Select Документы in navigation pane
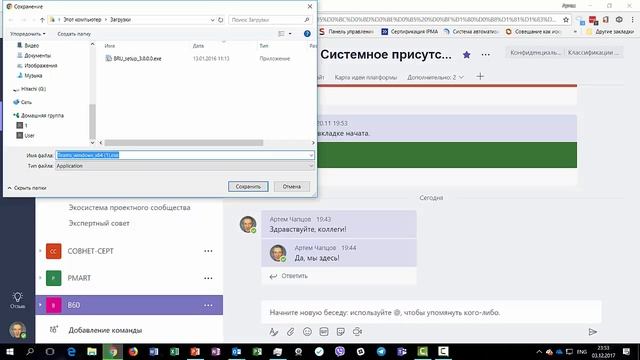Screen dimensions: 640x360 coord(38,56)
